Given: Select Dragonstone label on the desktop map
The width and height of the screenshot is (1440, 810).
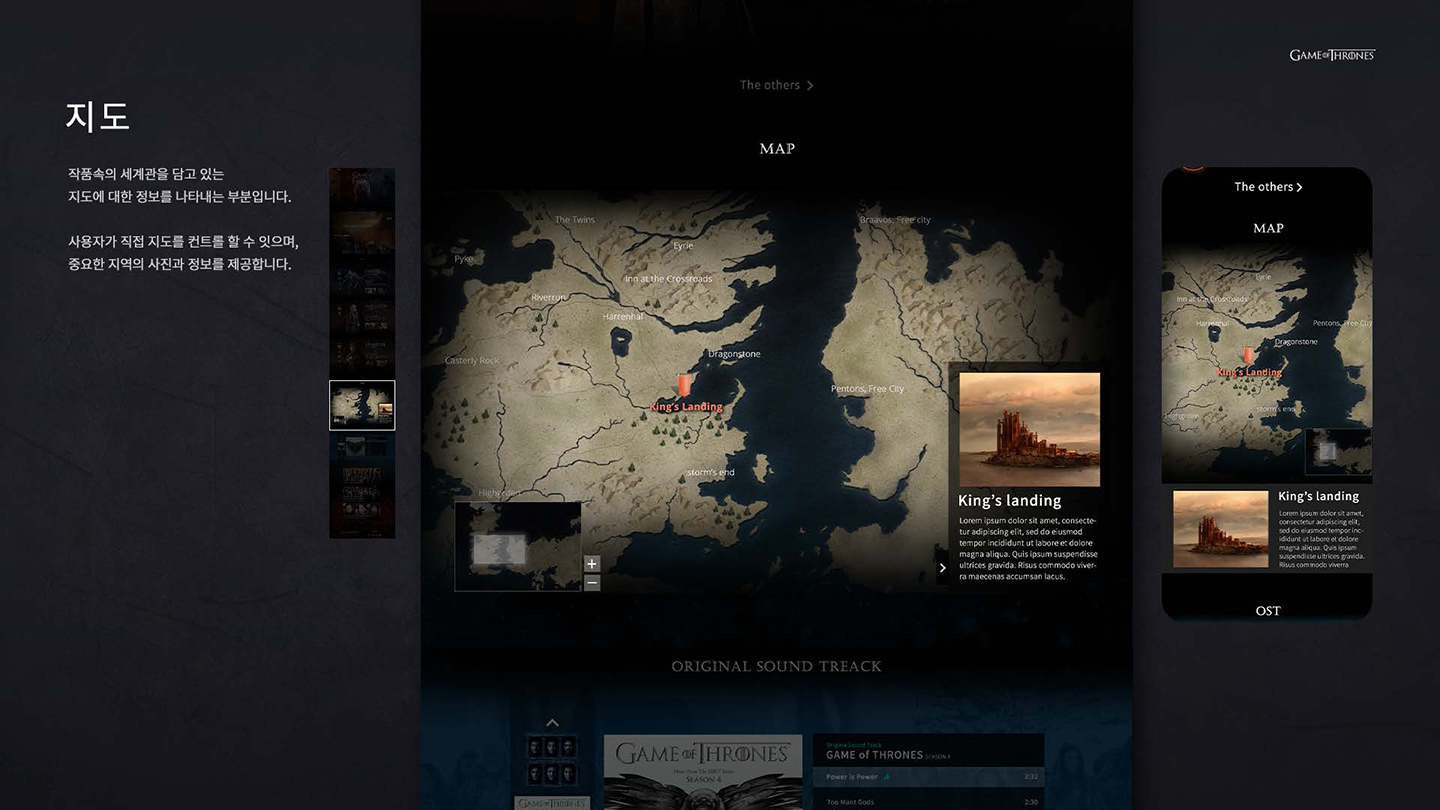Looking at the screenshot, I should (x=734, y=354).
